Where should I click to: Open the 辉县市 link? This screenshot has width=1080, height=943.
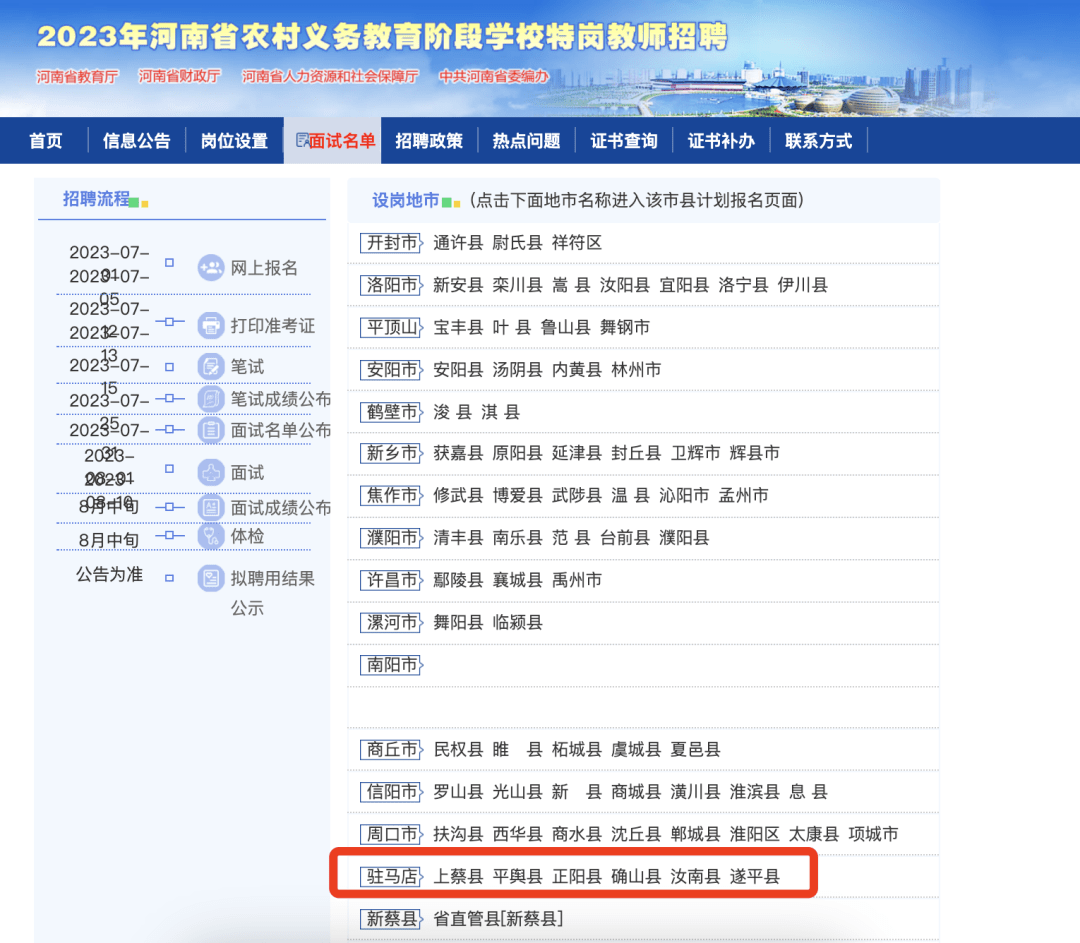click(x=755, y=453)
